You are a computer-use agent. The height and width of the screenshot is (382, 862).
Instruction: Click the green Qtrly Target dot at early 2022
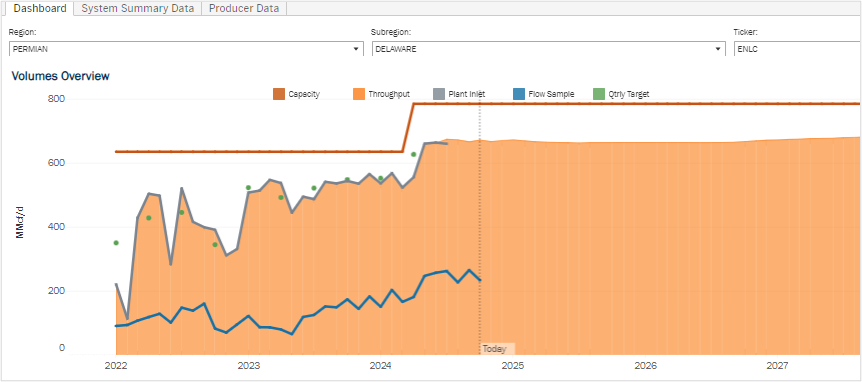[116, 243]
